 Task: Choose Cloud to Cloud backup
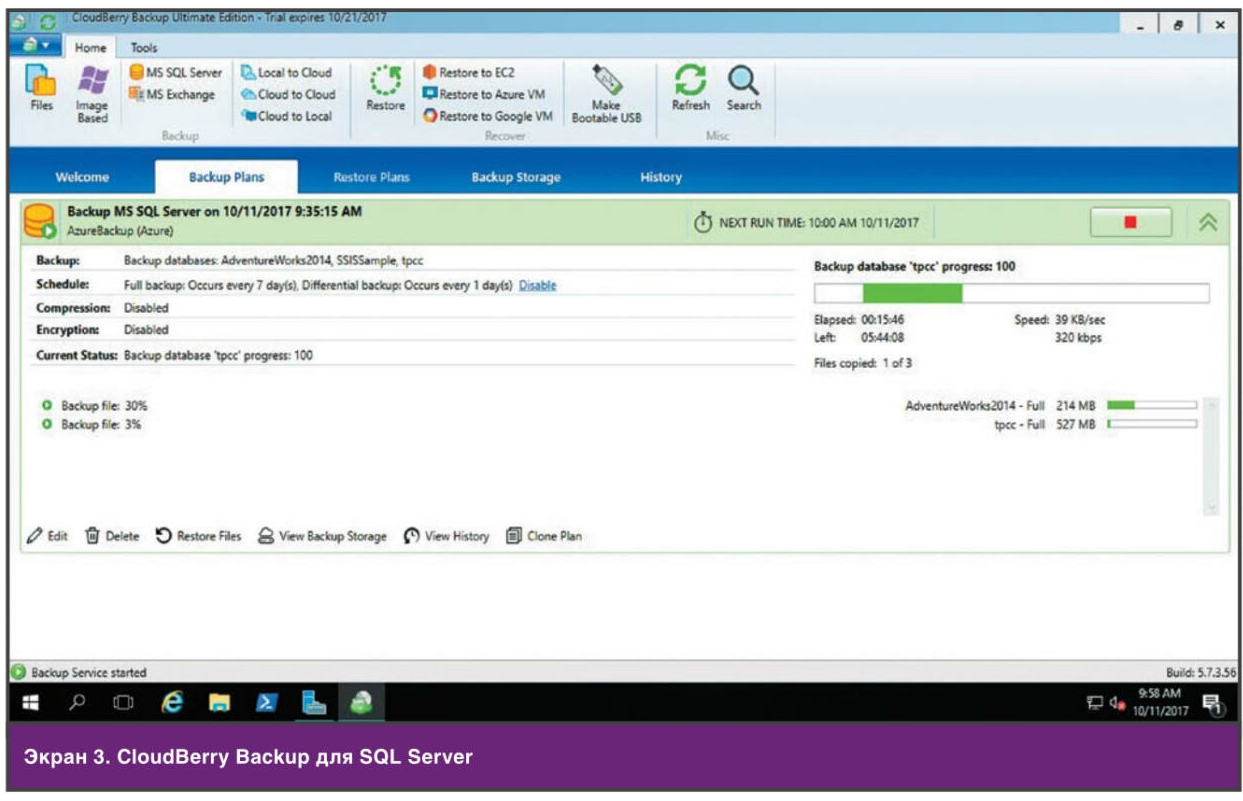tap(288, 95)
